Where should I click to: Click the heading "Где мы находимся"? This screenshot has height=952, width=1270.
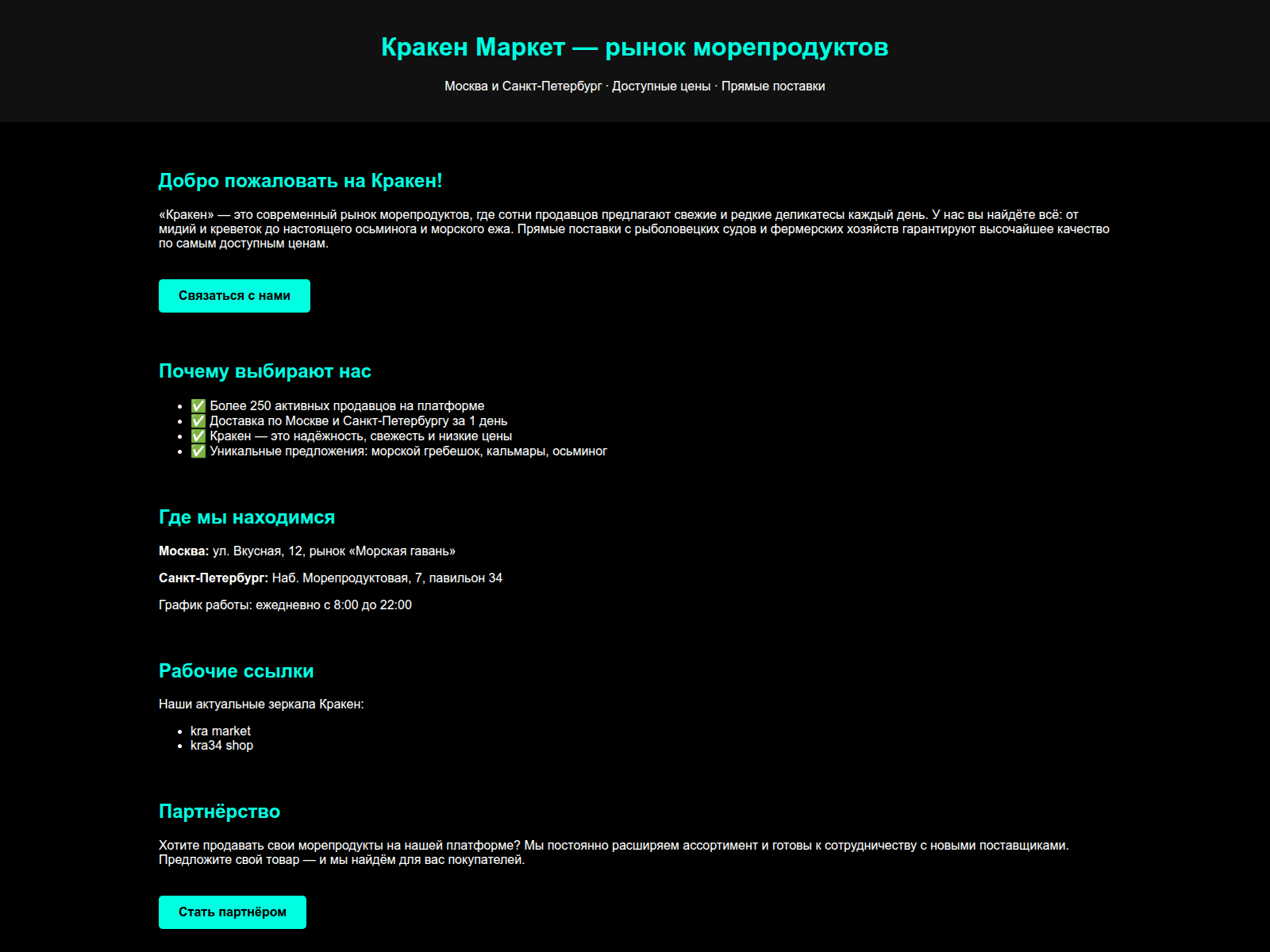click(247, 517)
